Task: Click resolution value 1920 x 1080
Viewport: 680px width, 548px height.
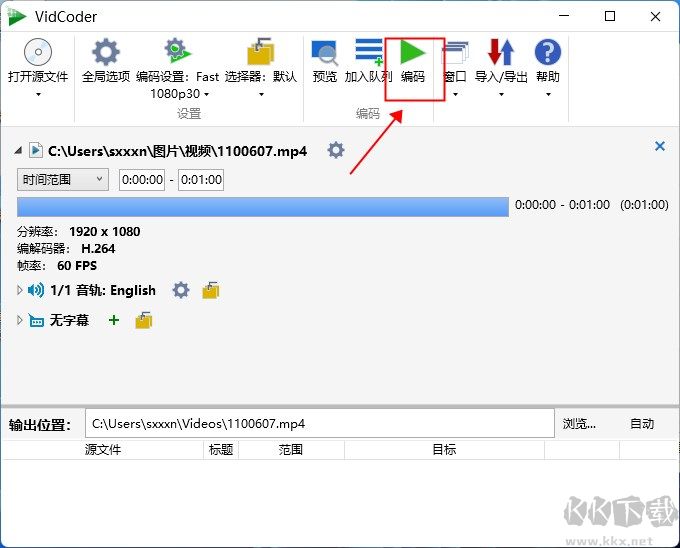Action: click(105, 232)
